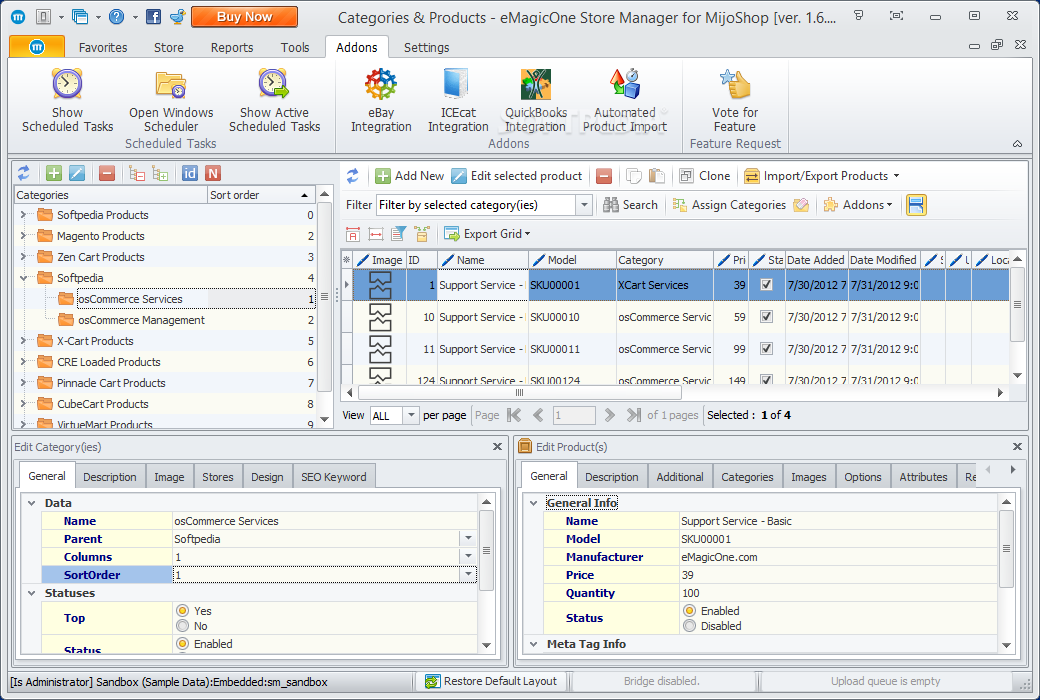1040x700 pixels.
Task: Select category Status Enabled radio
Action: click(182, 644)
